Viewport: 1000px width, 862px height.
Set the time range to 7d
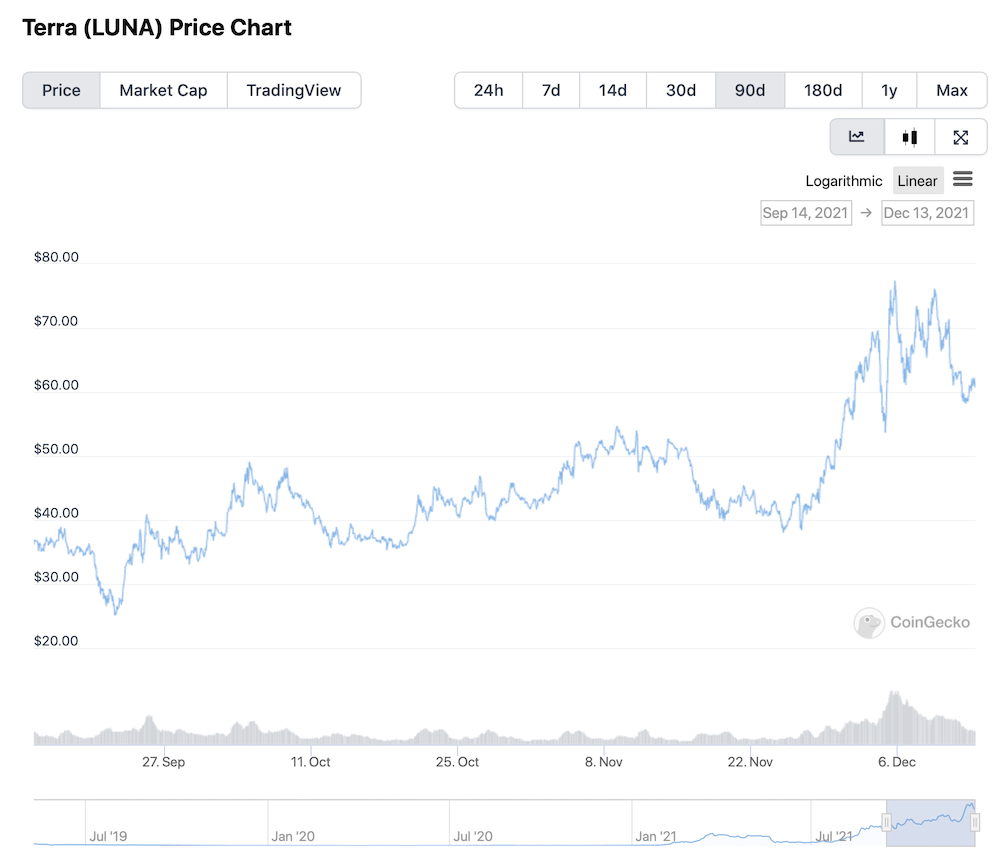coord(551,91)
